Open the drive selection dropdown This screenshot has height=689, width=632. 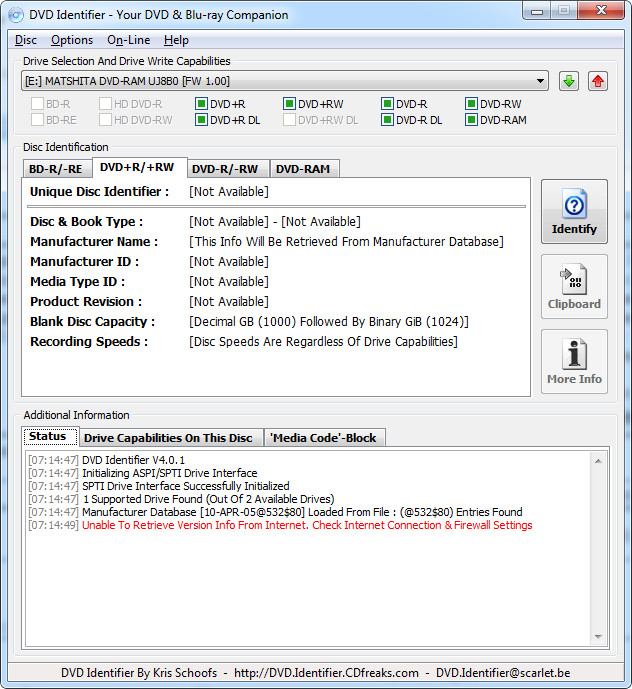click(x=541, y=81)
